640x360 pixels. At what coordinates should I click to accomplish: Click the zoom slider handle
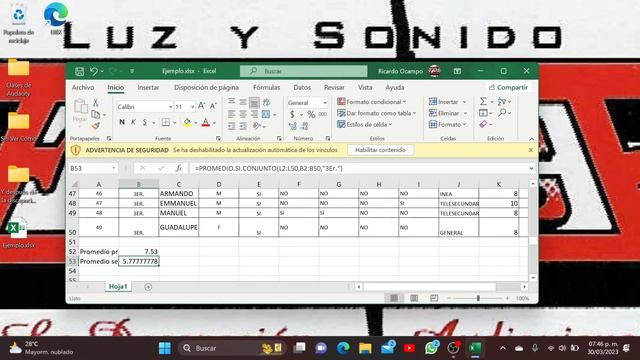click(478, 298)
